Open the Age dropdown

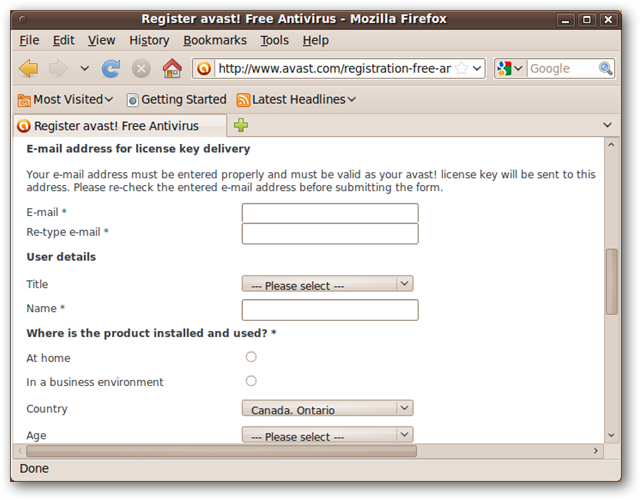click(327, 435)
